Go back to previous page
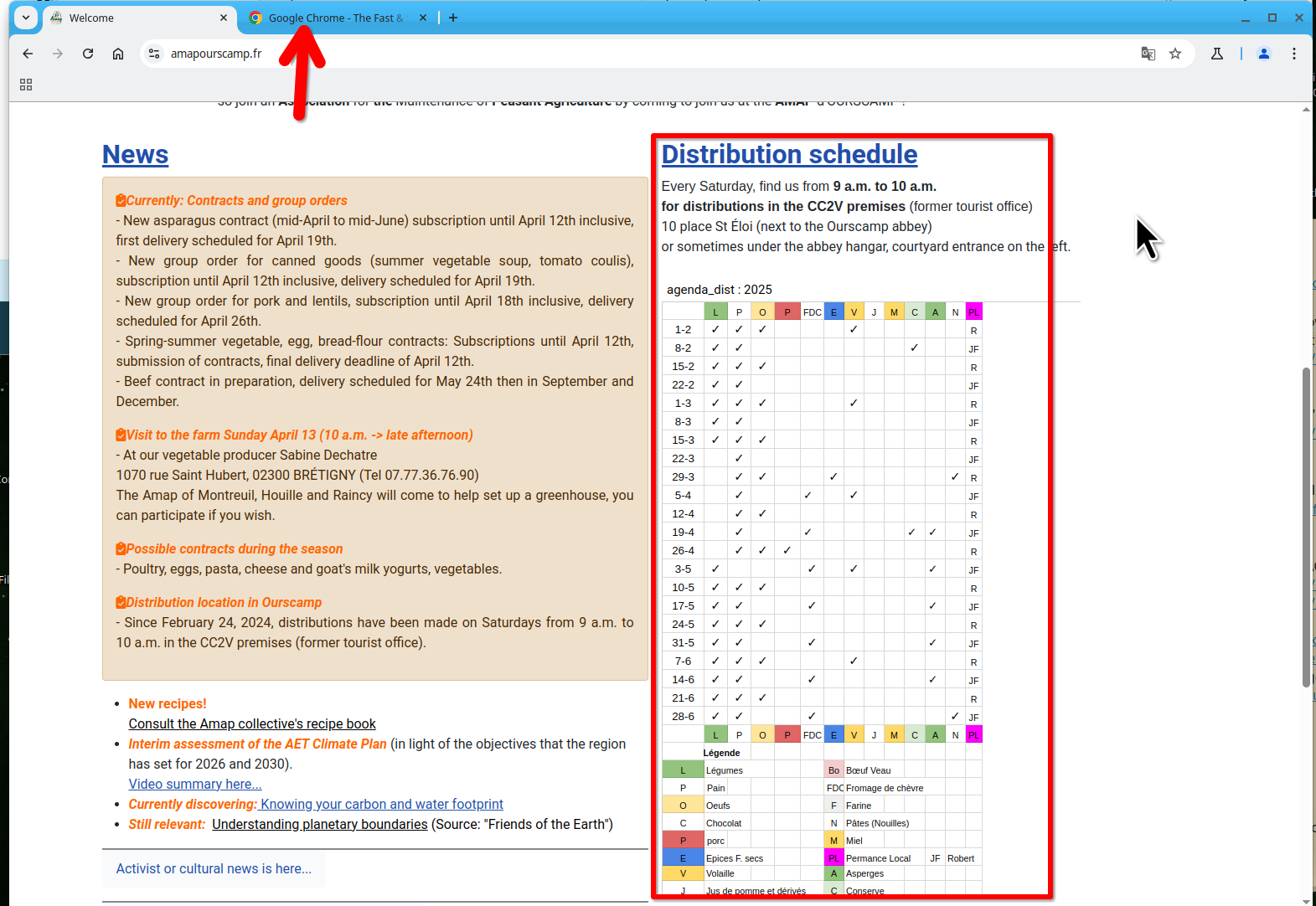 [28, 54]
